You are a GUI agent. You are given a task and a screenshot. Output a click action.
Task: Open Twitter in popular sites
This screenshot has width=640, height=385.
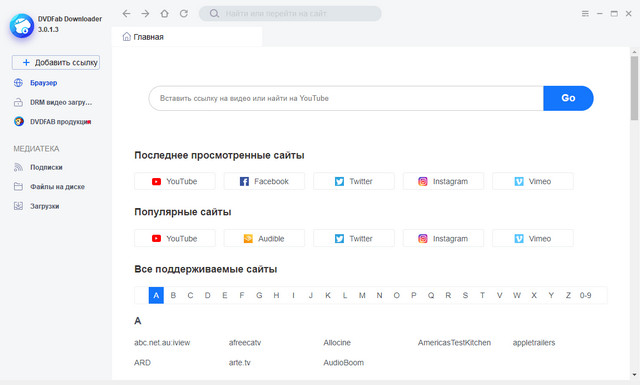click(354, 238)
